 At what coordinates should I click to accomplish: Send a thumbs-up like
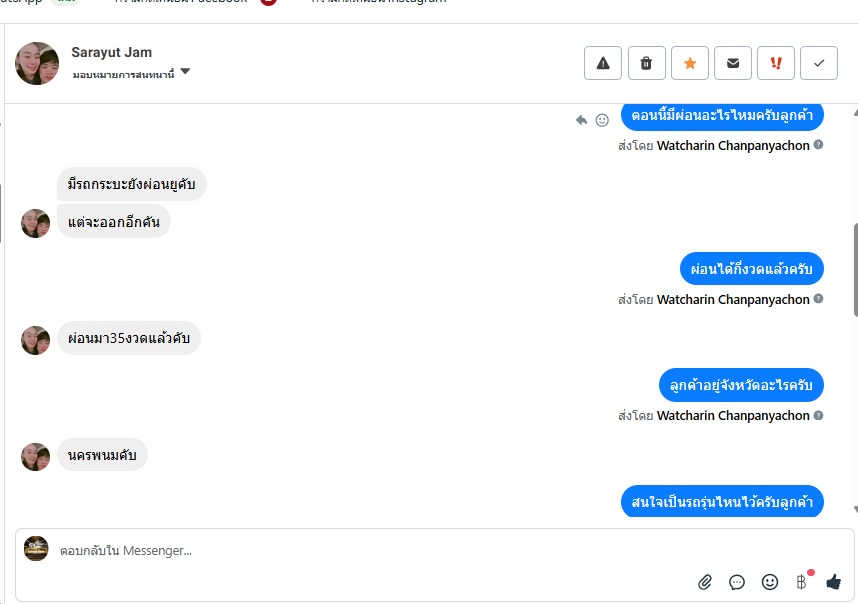[x=833, y=582]
